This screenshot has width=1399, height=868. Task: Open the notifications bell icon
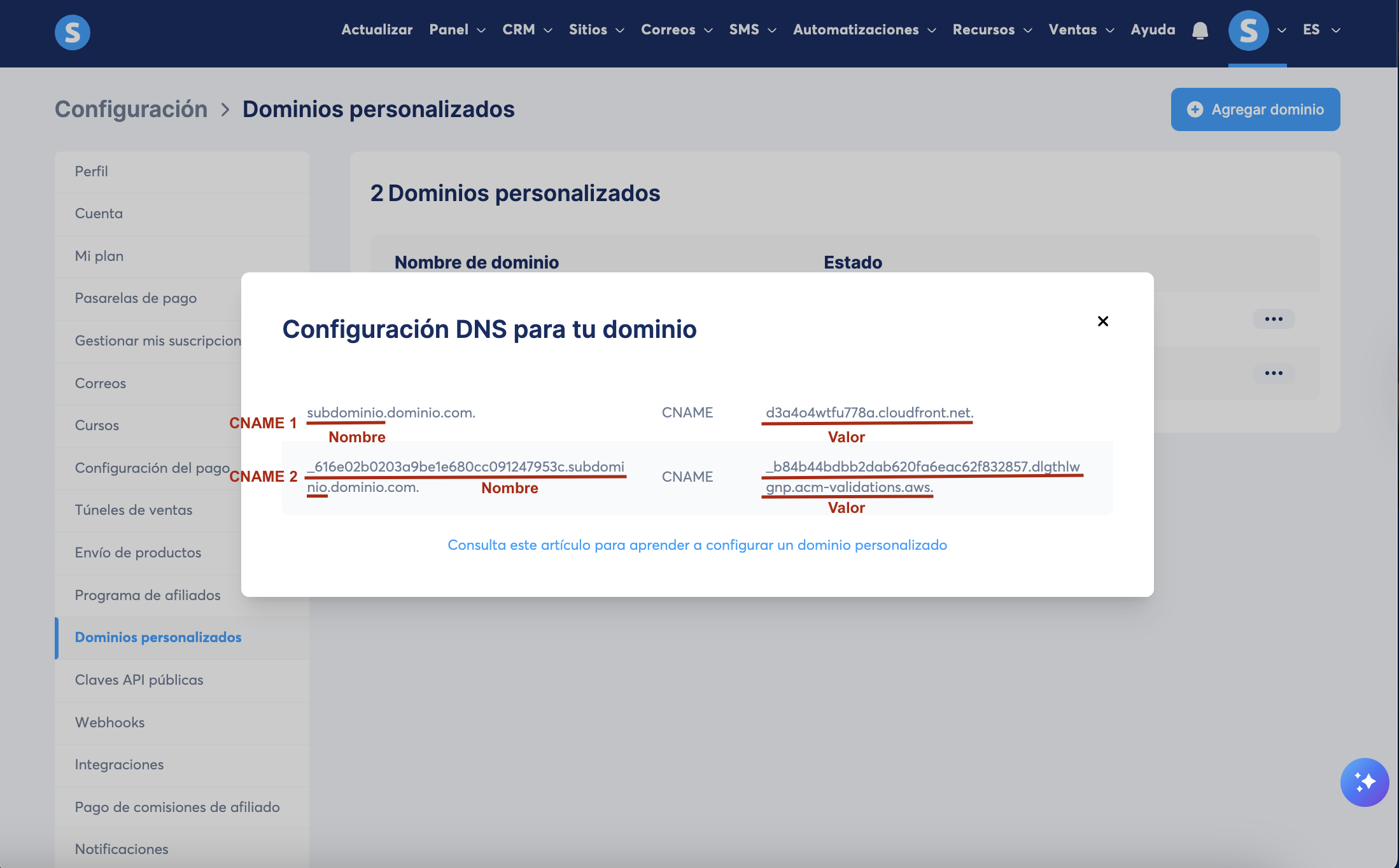point(1200,31)
